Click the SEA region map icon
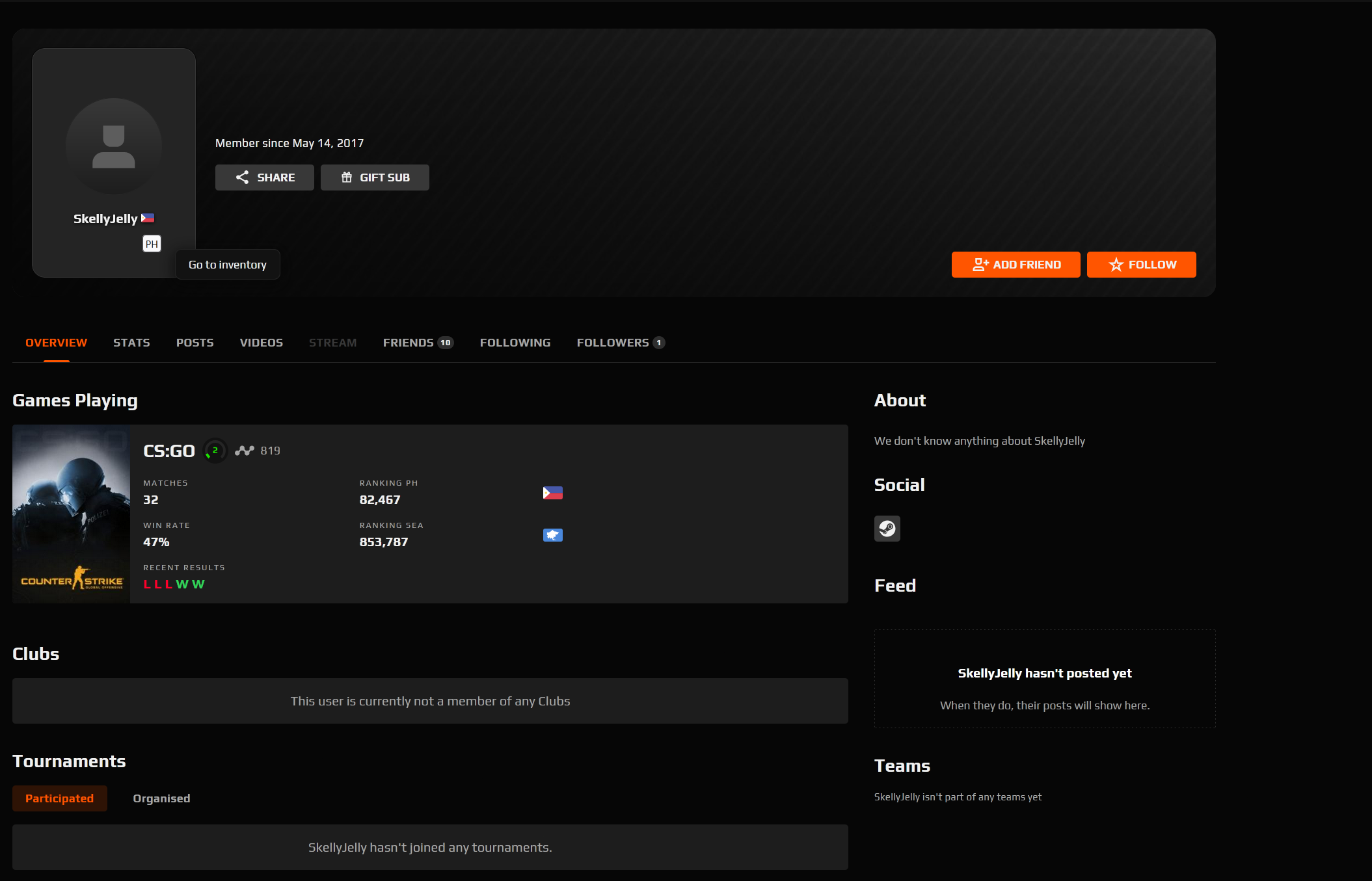The height and width of the screenshot is (881, 1372). point(552,535)
